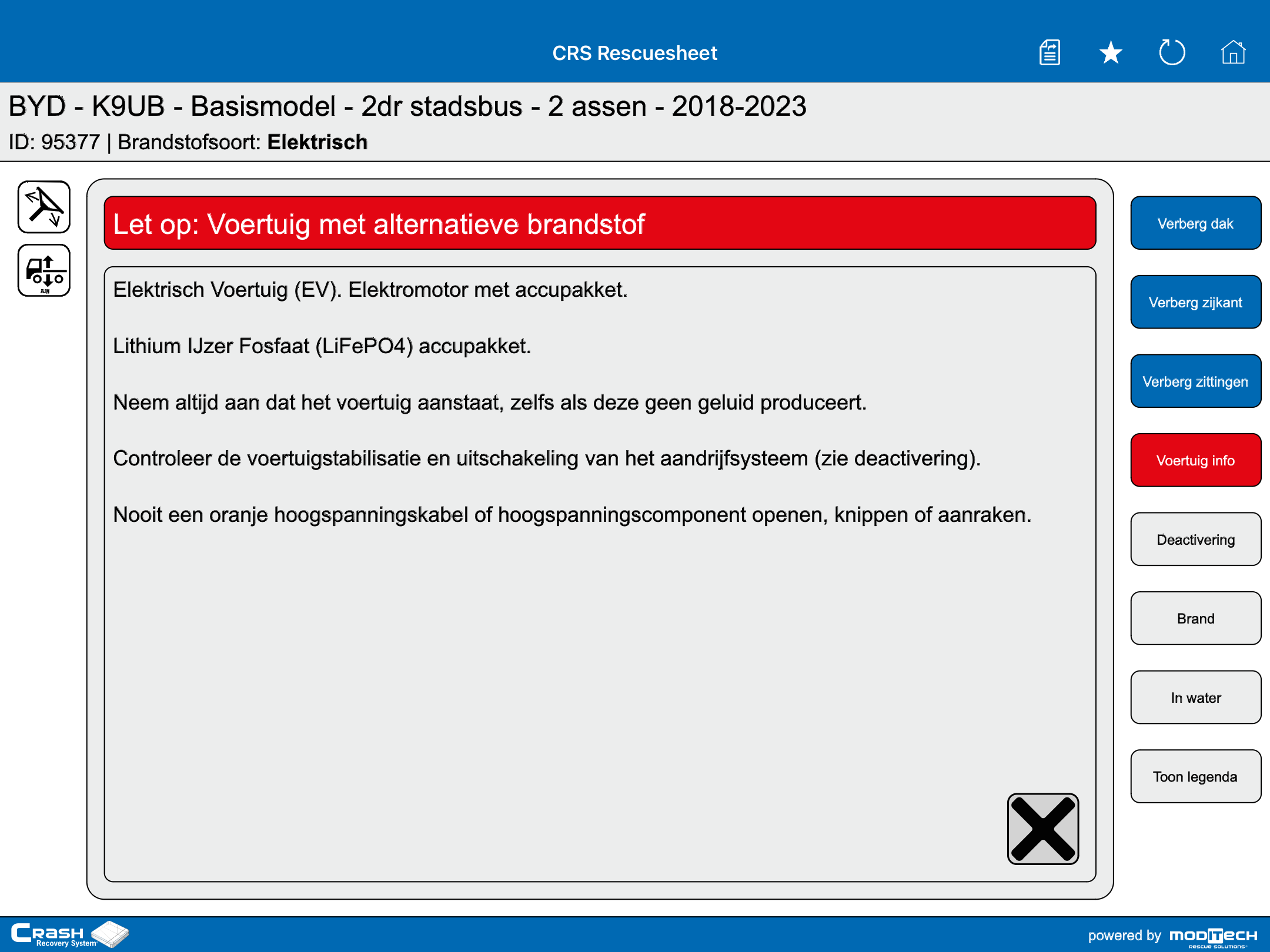1270x952 pixels.
Task: Click the Crash Recovery System logo
Action: (x=69, y=934)
